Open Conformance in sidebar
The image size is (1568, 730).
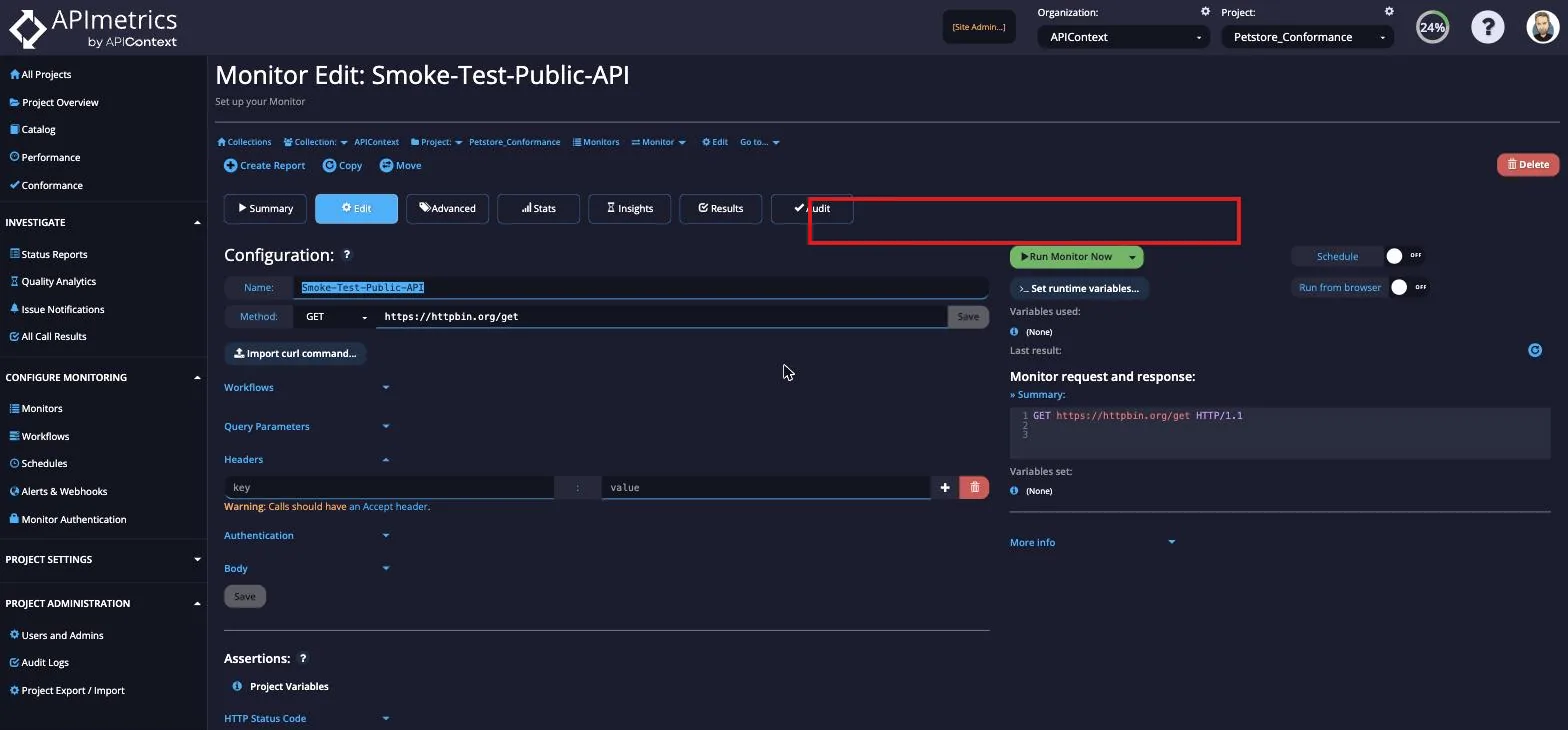click(x=46, y=185)
